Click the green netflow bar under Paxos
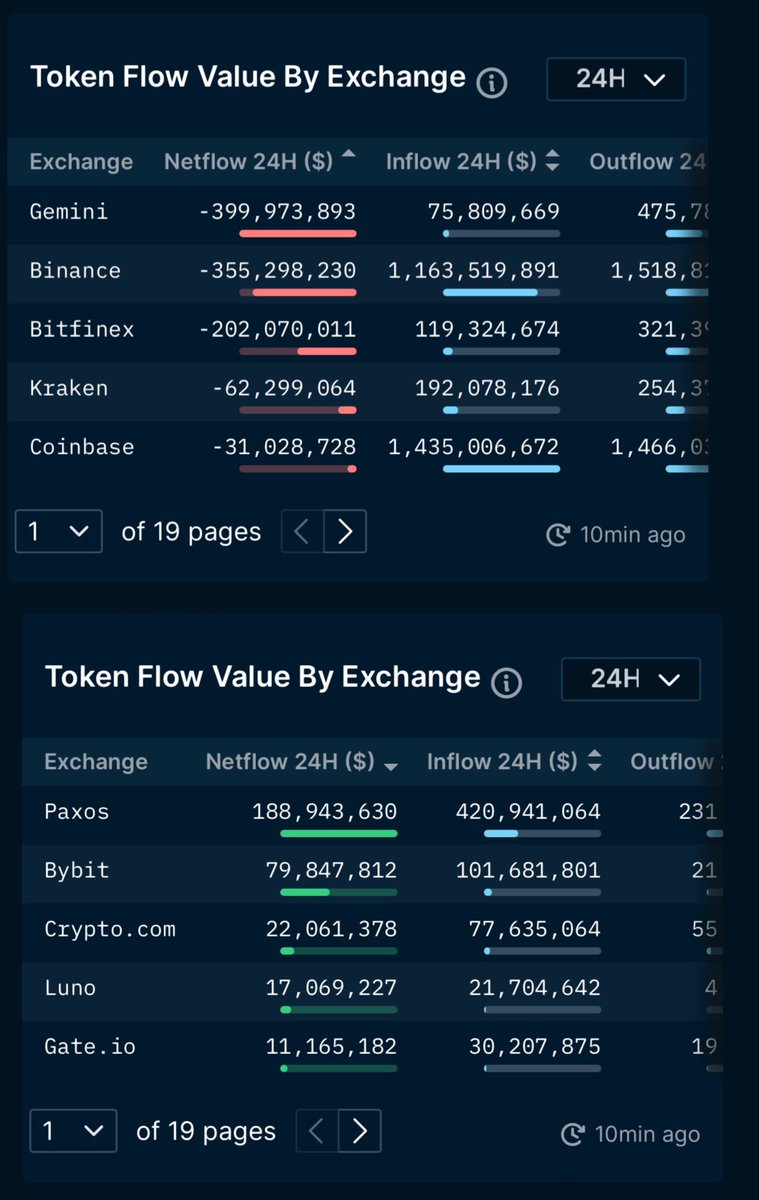759x1200 pixels. 339,833
